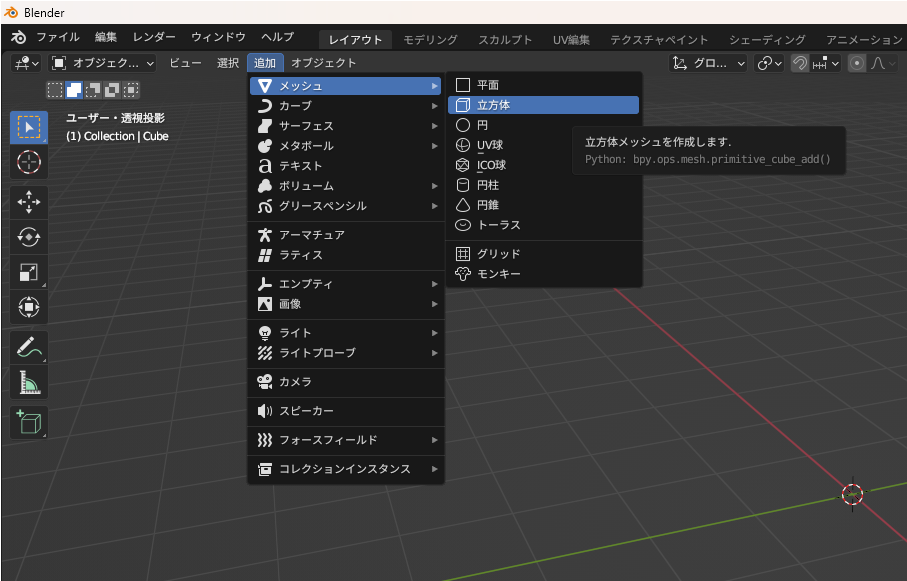Add a モンキー mesh from the submenu

[x=498, y=274]
